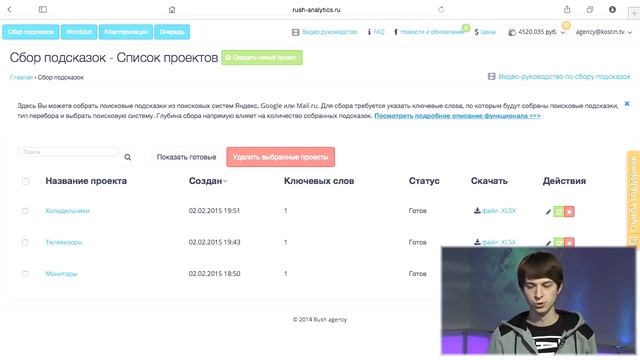Expand the 4520.035 руб. balance dropdown

pos(537,32)
